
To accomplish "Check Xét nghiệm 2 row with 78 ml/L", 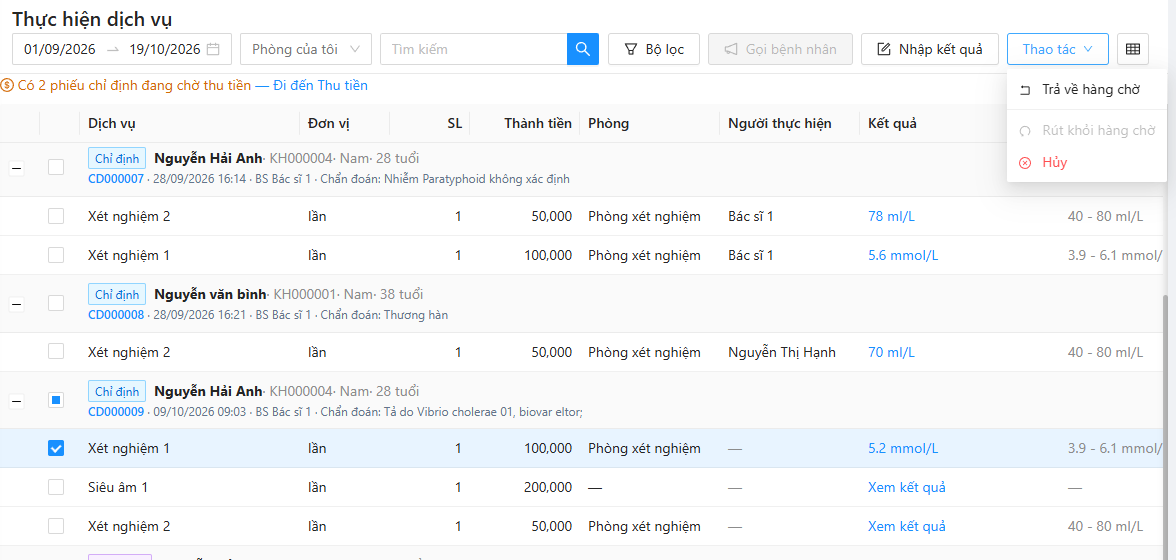I will 56,217.
